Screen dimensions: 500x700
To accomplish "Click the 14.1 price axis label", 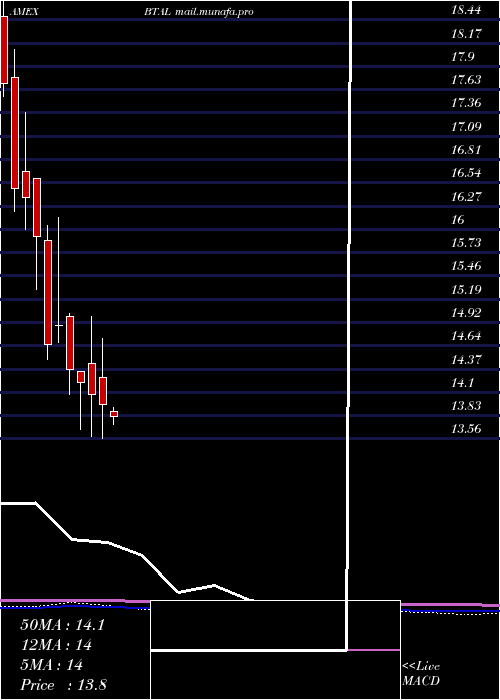I will click(x=462, y=383).
